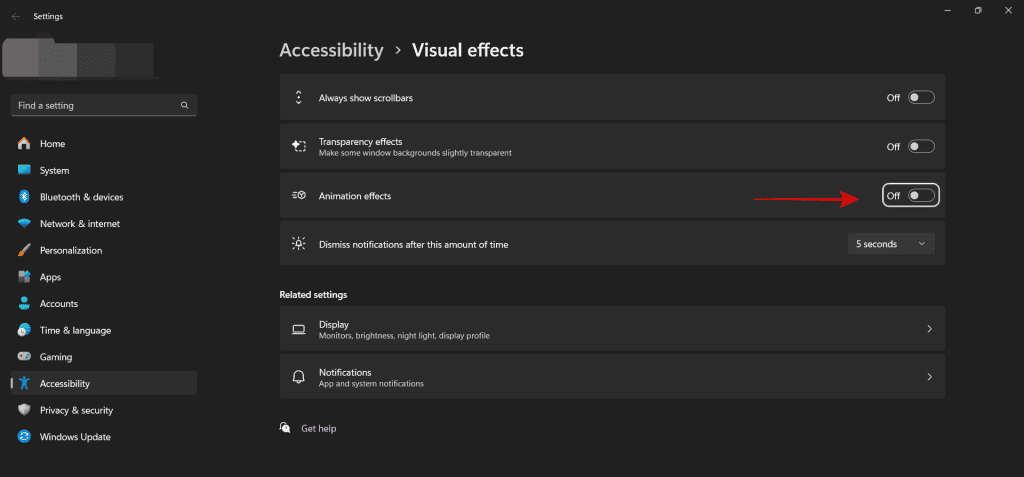Click the Personalization paintbrush icon
Image resolution: width=1024 pixels, height=477 pixels.
[24, 250]
